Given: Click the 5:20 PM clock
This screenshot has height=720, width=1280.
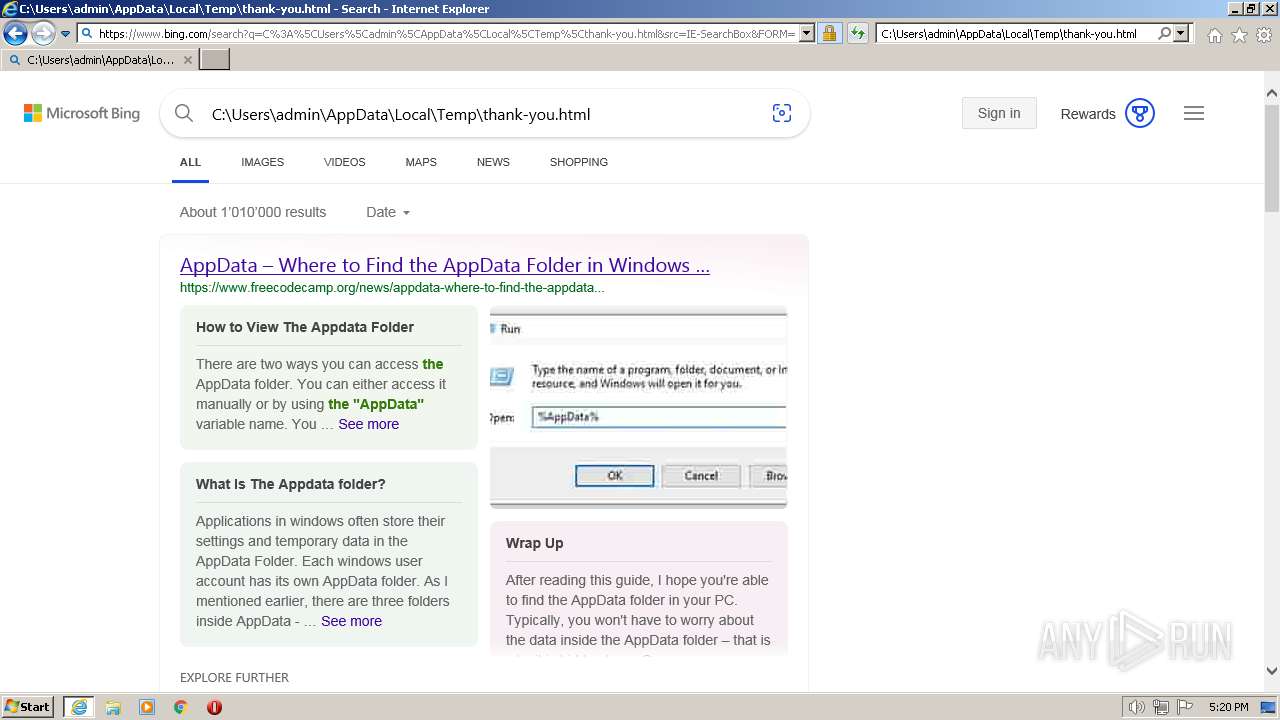Looking at the screenshot, I should coord(1228,707).
